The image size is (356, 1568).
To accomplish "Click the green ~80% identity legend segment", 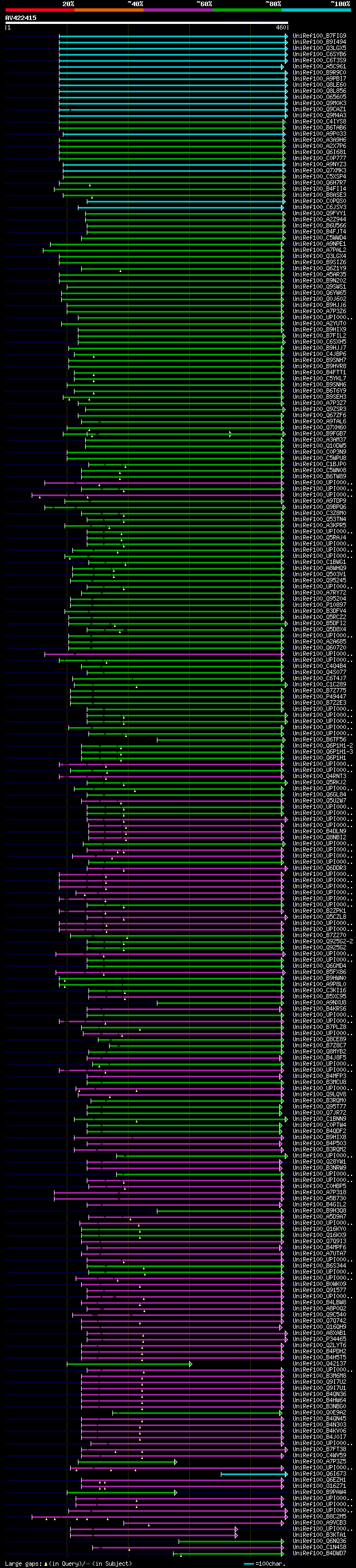I will [x=247, y=10].
